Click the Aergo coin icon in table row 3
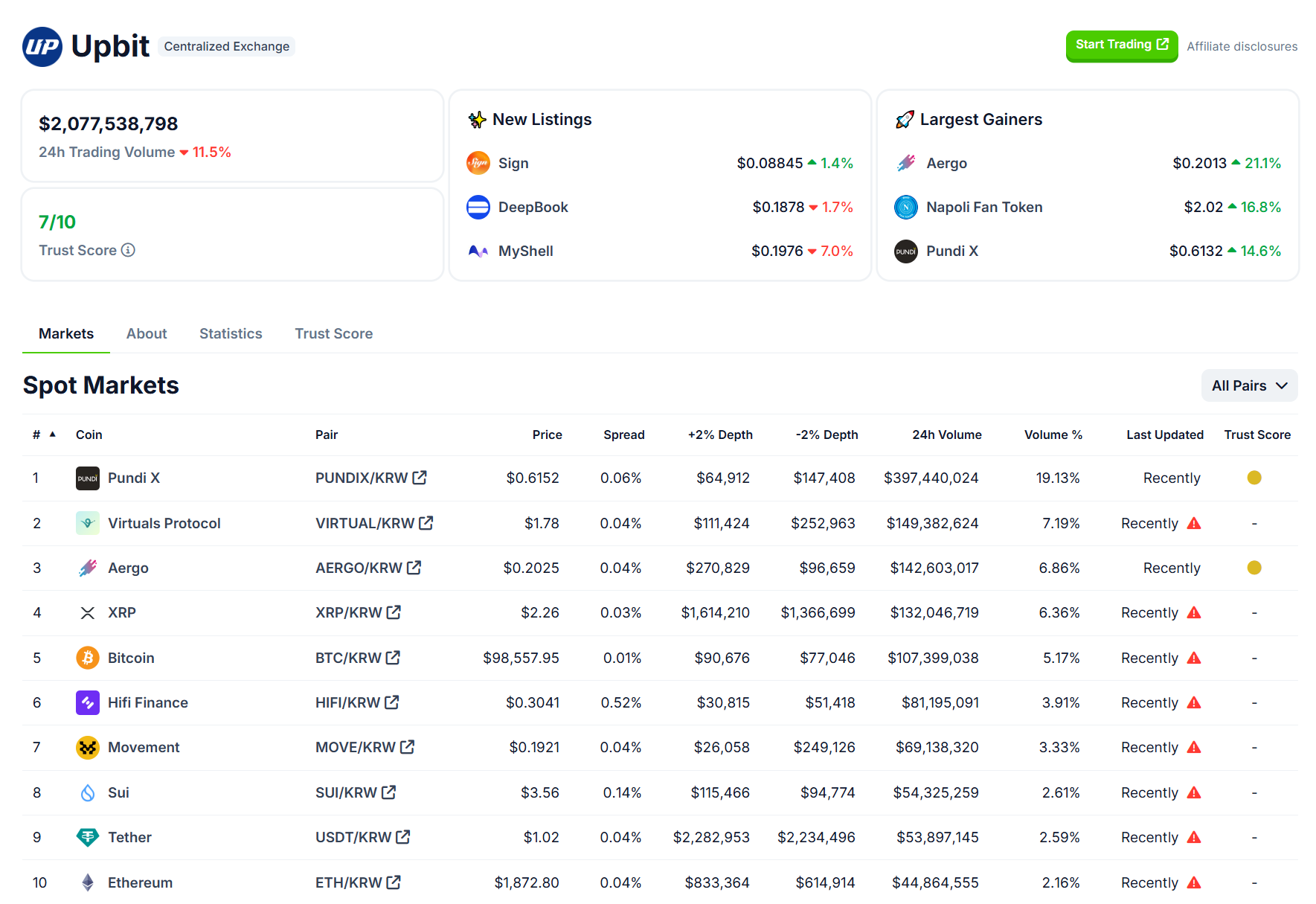 [88, 568]
